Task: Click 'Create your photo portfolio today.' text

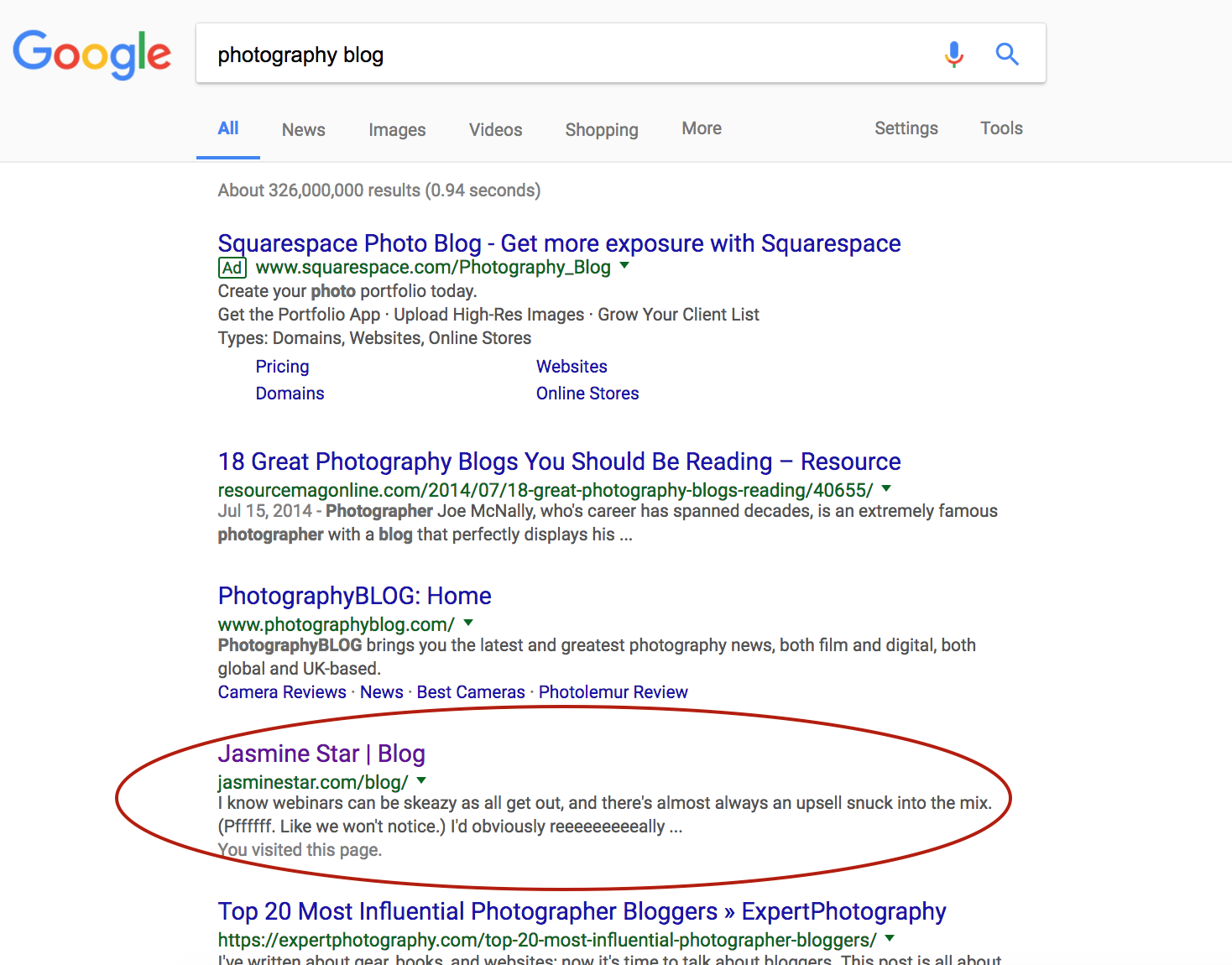Action: 347,291
